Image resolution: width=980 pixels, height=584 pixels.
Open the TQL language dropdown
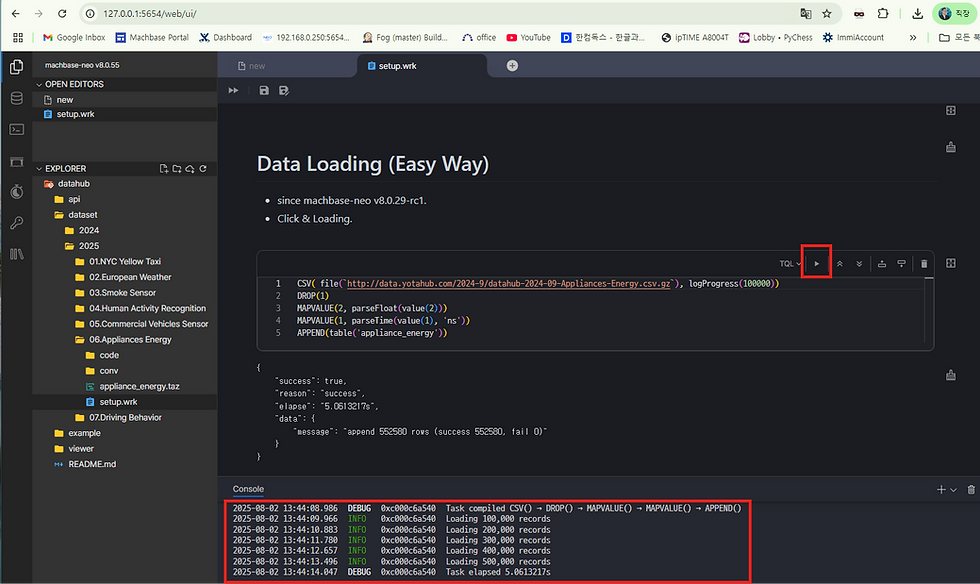(x=790, y=264)
